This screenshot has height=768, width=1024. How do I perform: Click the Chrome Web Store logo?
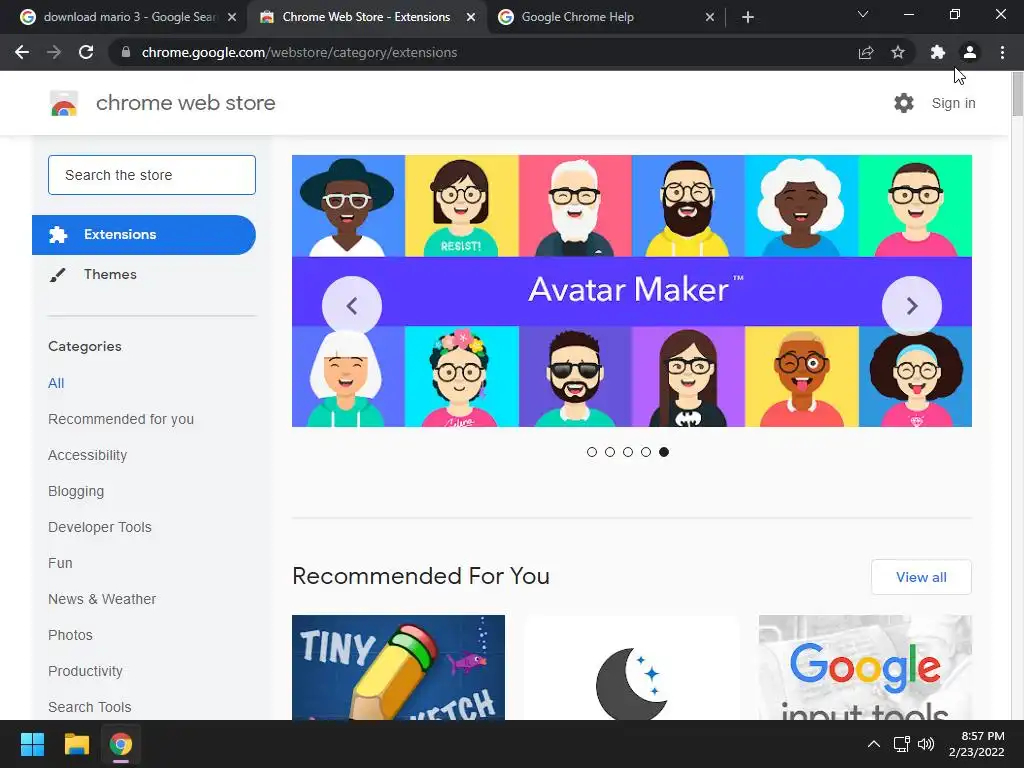[x=64, y=103]
